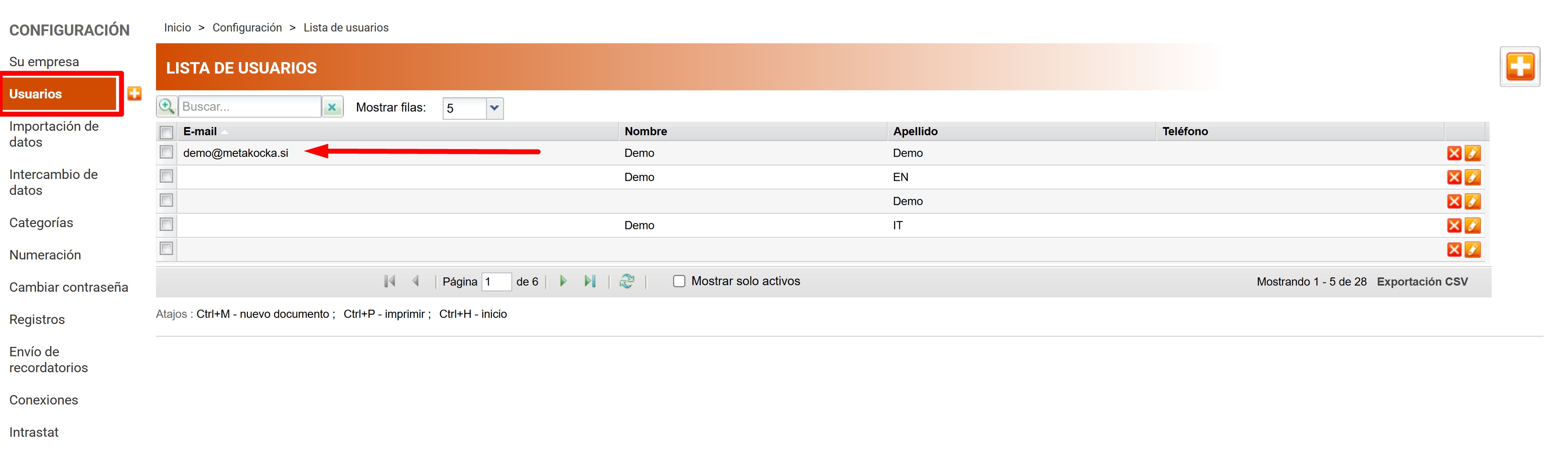Click the magnifier search icon
The image size is (1568, 449).
tap(166, 107)
